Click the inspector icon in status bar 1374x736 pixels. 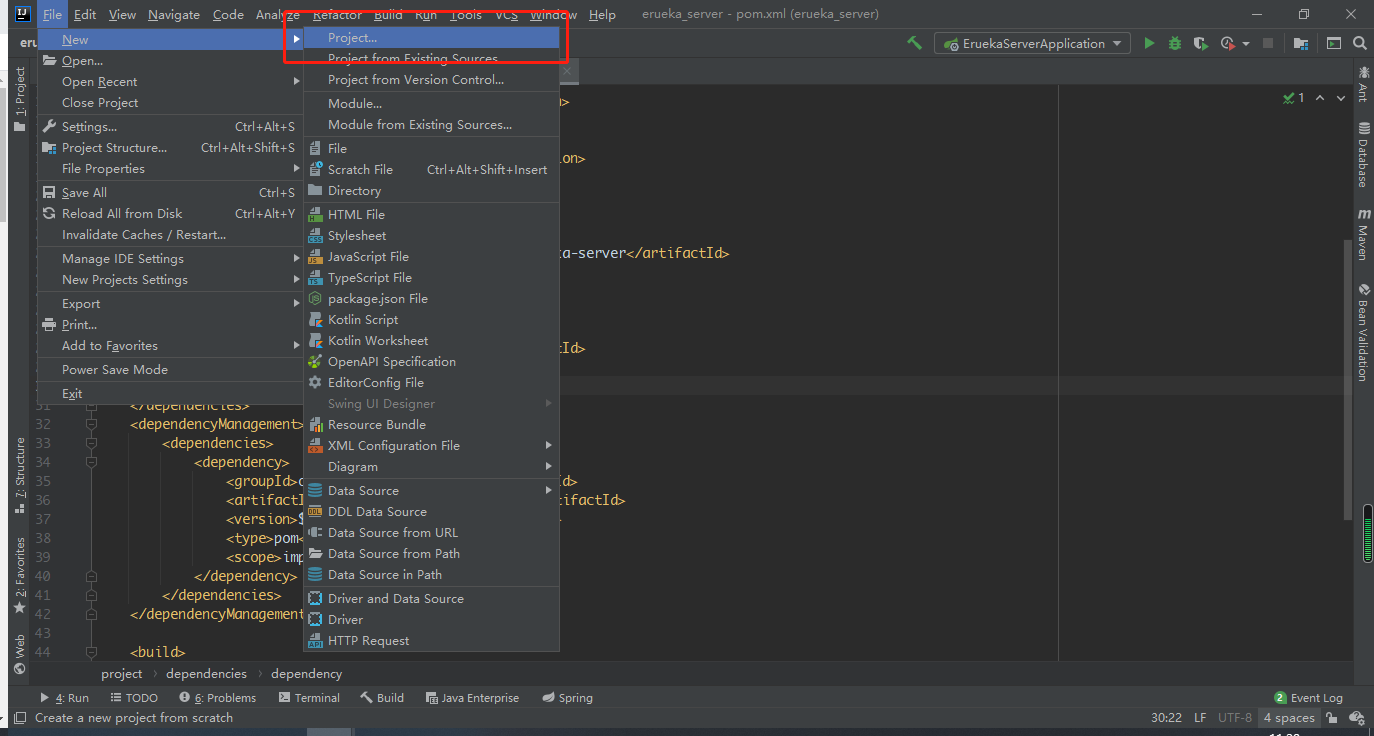coord(1357,718)
